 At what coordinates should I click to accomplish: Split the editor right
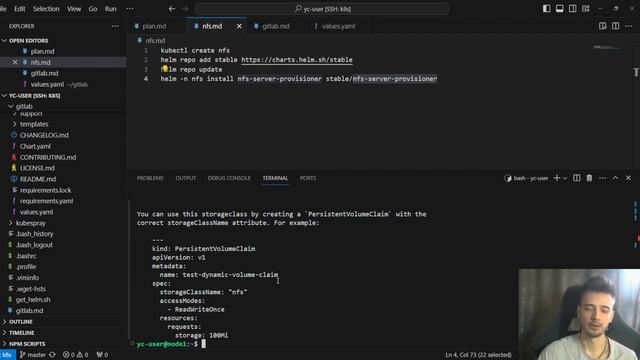click(616, 26)
